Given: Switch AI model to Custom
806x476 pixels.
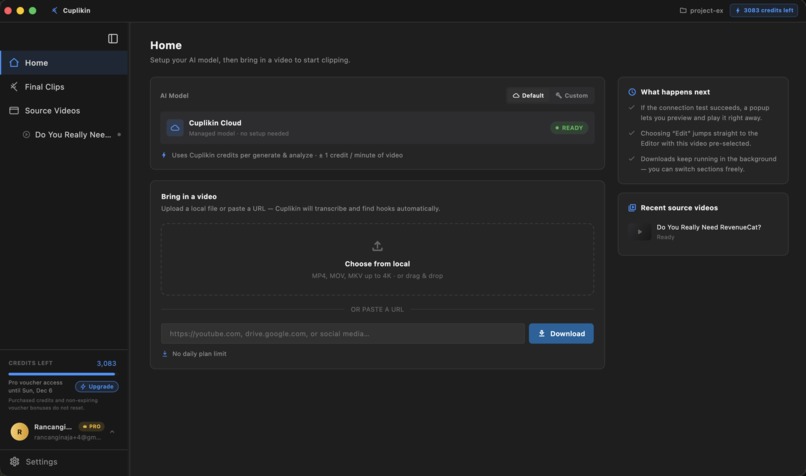Looking at the screenshot, I should pyautogui.click(x=571, y=96).
